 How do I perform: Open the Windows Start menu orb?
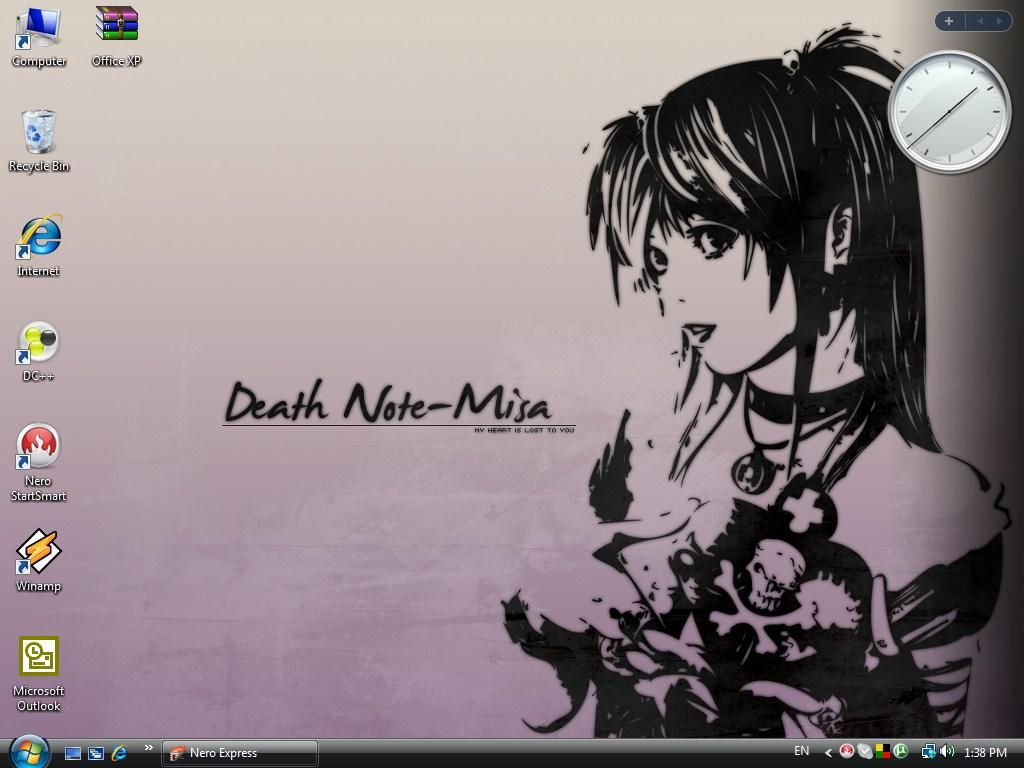pyautogui.click(x=28, y=752)
